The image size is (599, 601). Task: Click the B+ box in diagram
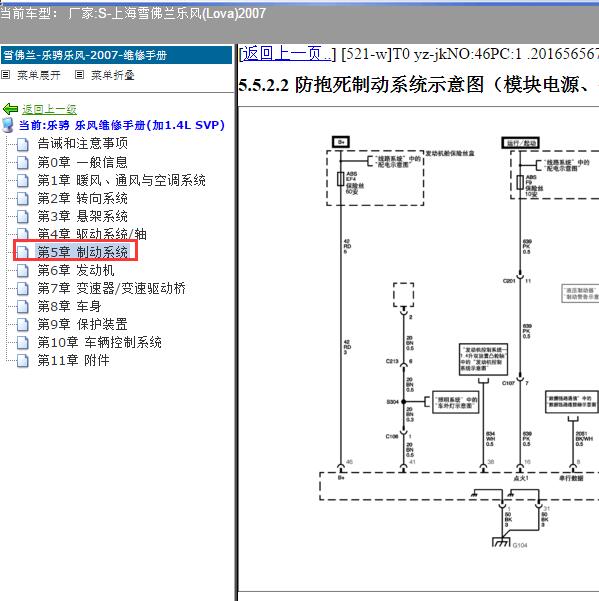(341, 142)
